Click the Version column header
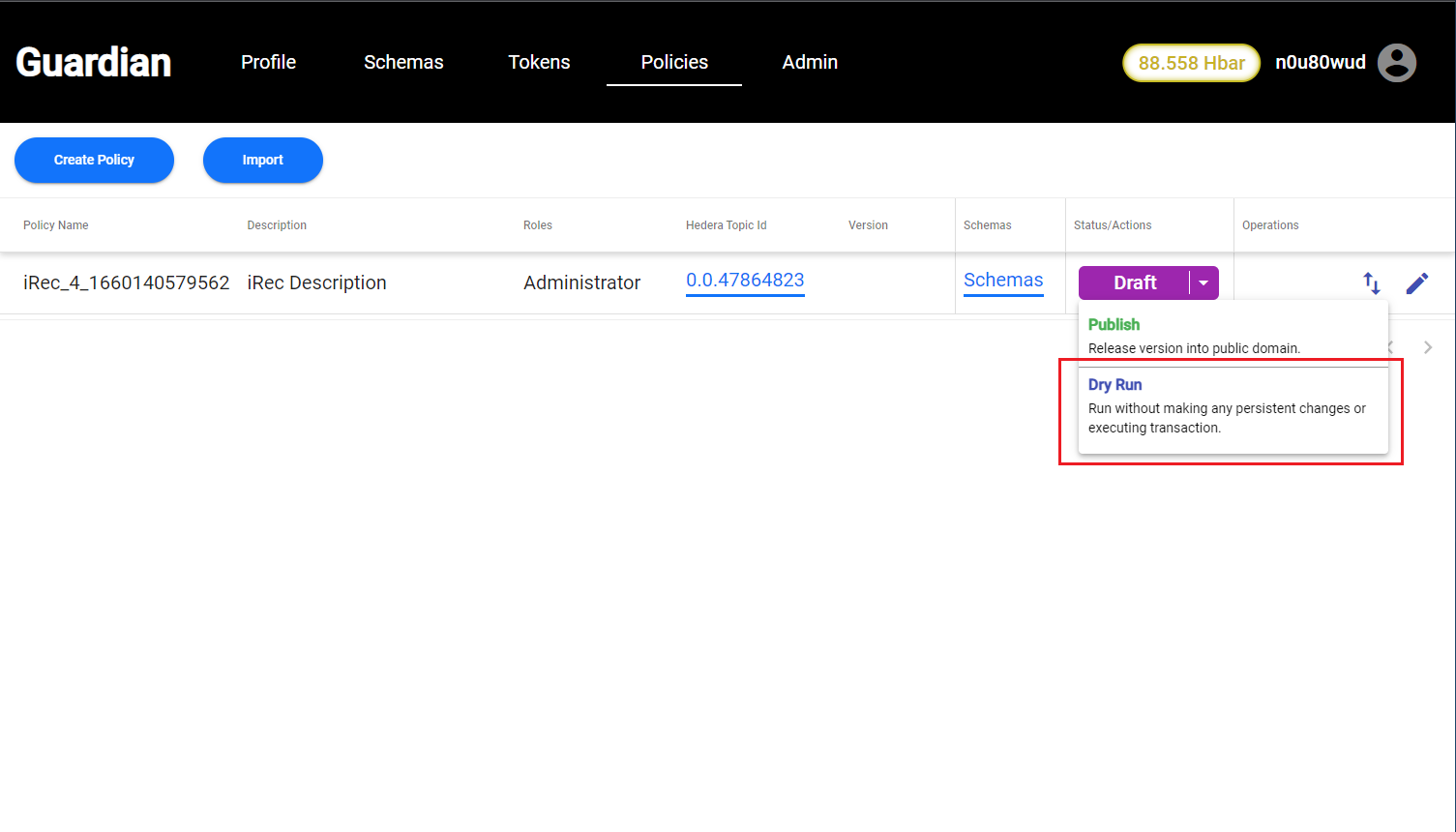 (x=868, y=225)
